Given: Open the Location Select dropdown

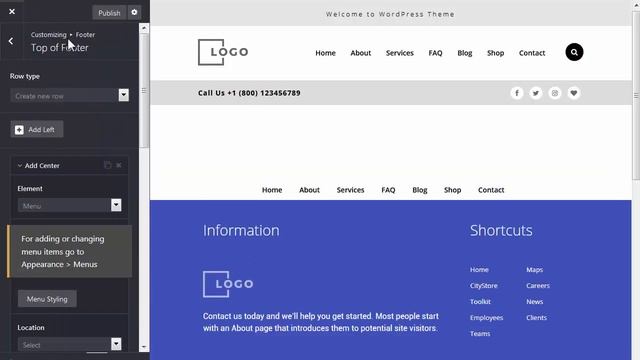Looking at the screenshot, I should coord(69,344).
